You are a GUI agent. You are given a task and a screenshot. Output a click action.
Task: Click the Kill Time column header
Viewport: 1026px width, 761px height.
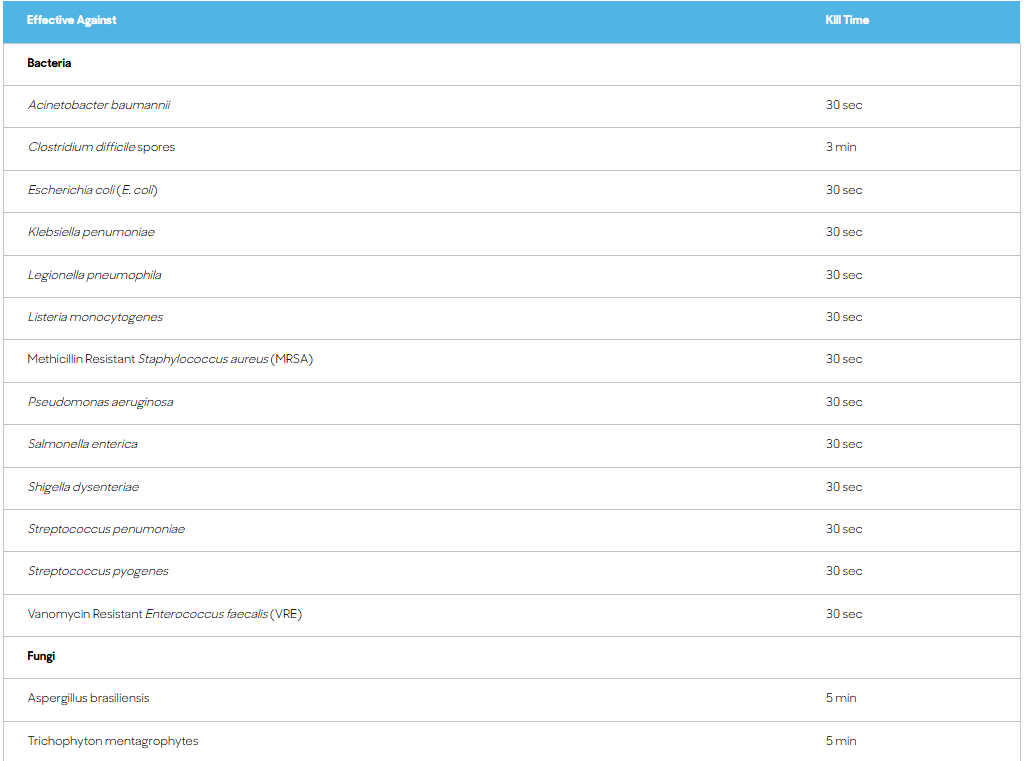pos(847,20)
